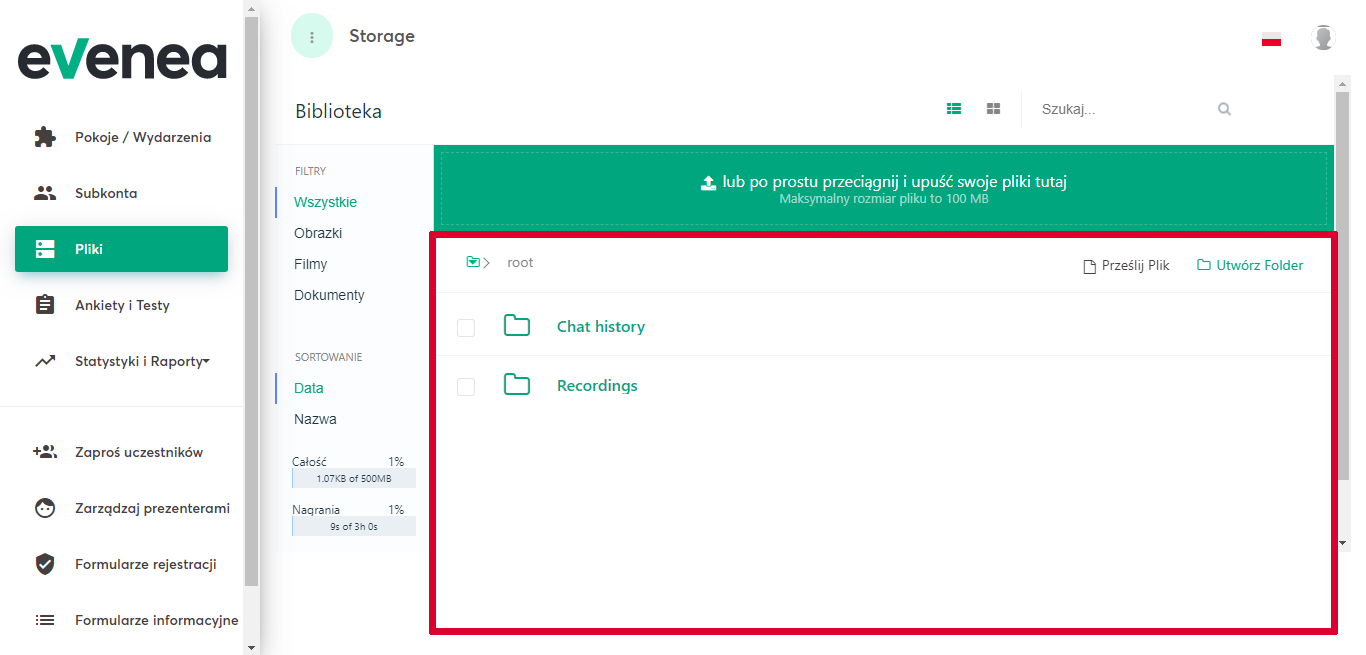This screenshot has width=1366, height=655.
Task: Open Formularze informacyjne
Action: click(157, 620)
